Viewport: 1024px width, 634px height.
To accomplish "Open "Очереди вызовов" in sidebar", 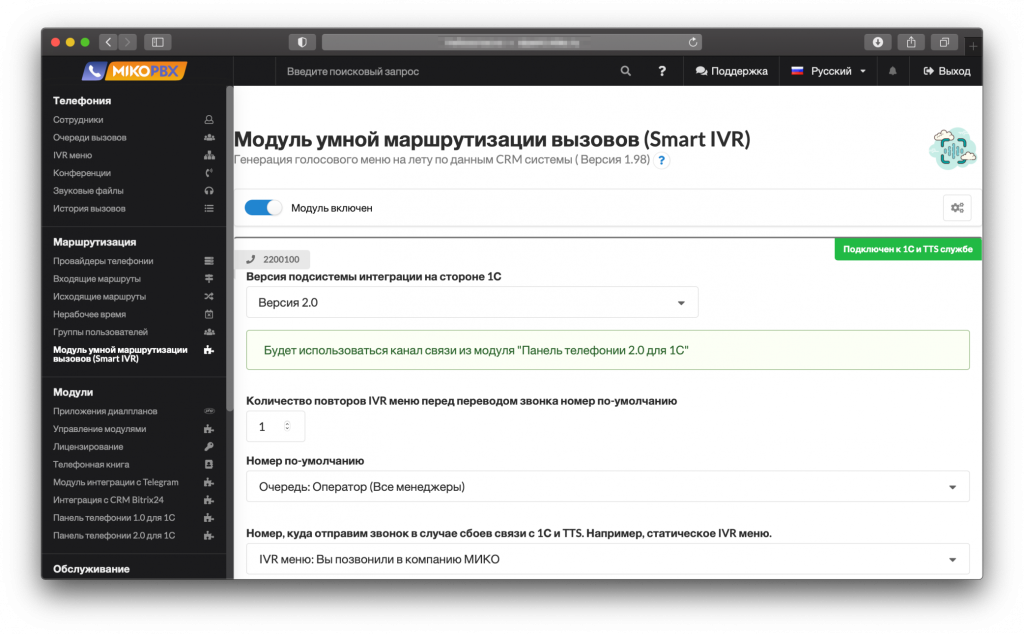I will (90, 137).
